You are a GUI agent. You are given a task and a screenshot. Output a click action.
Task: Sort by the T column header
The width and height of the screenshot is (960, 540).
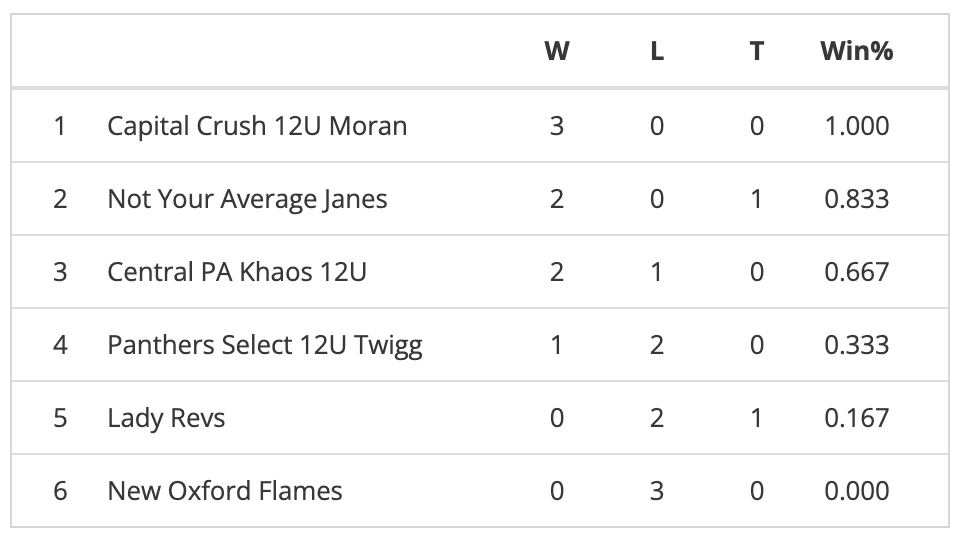(756, 51)
